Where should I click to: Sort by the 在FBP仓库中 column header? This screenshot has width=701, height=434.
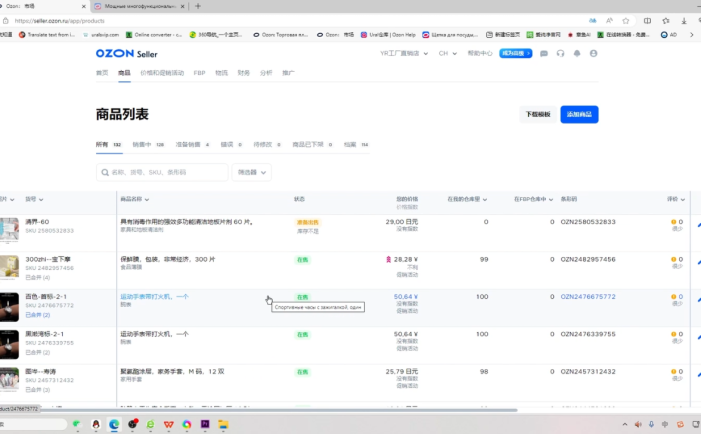coord(533,199)
